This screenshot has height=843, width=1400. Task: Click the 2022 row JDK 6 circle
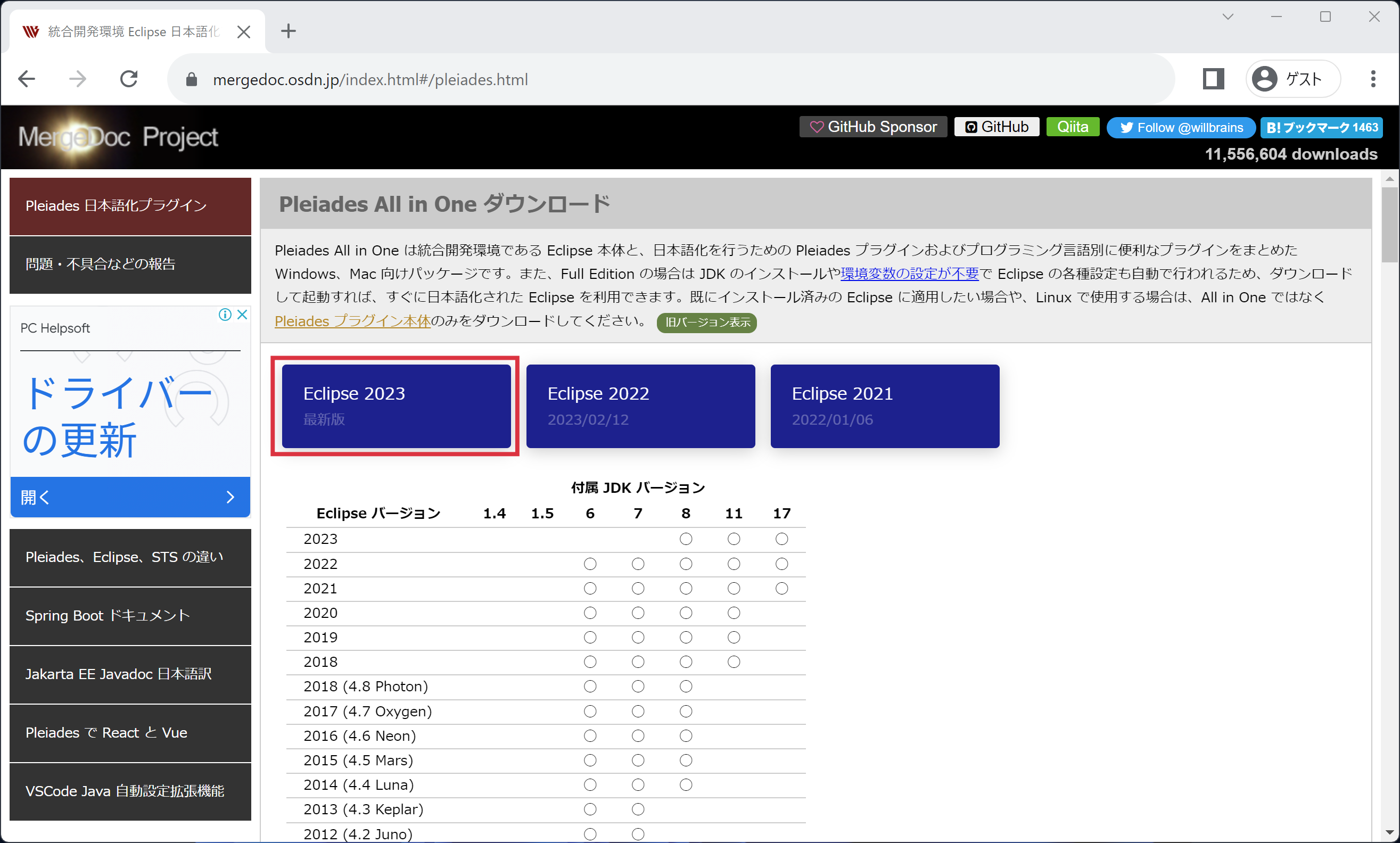click(x=590, y=564)
